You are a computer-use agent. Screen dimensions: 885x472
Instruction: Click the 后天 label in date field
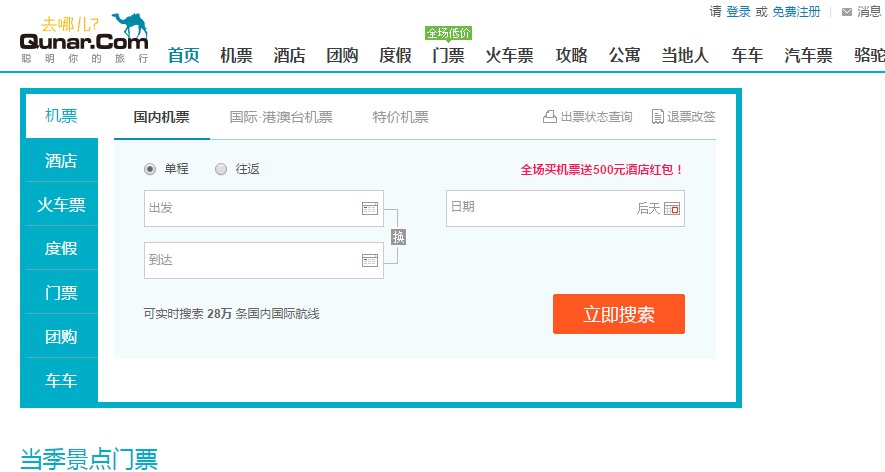648,209
